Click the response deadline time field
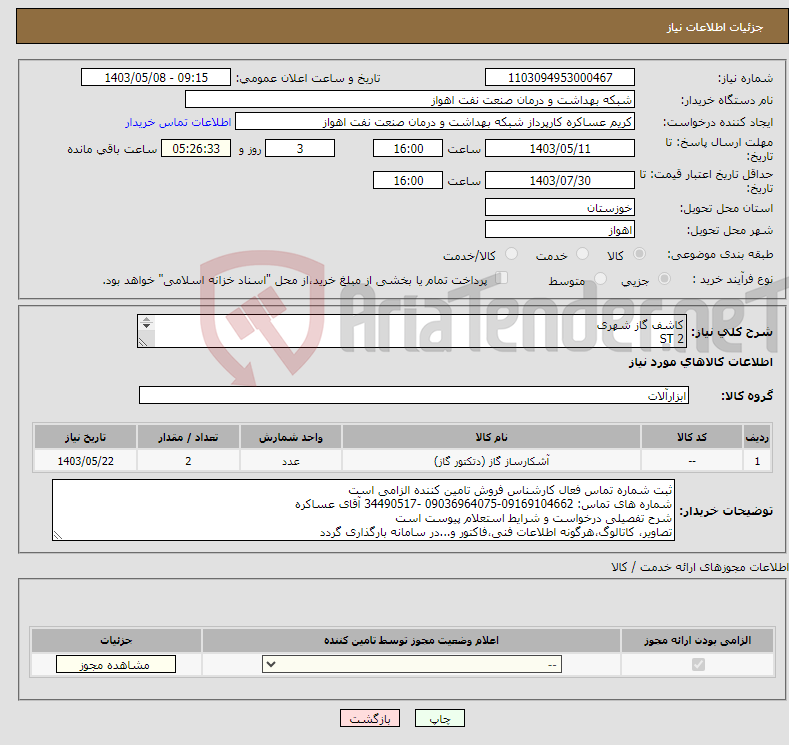 coord(408,148)
